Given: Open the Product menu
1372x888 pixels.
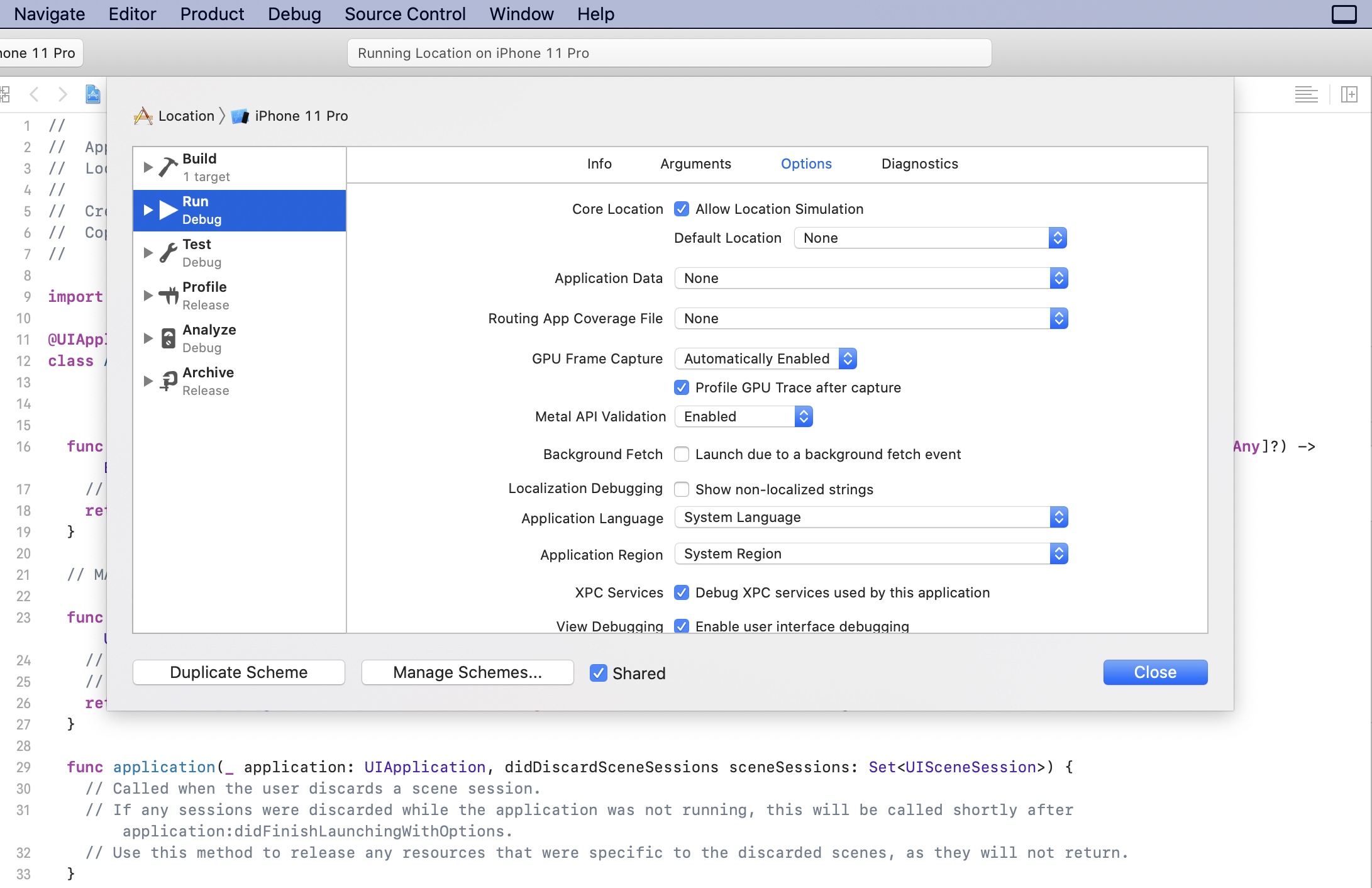Looking at the screenshot, I should coord(212,14).
